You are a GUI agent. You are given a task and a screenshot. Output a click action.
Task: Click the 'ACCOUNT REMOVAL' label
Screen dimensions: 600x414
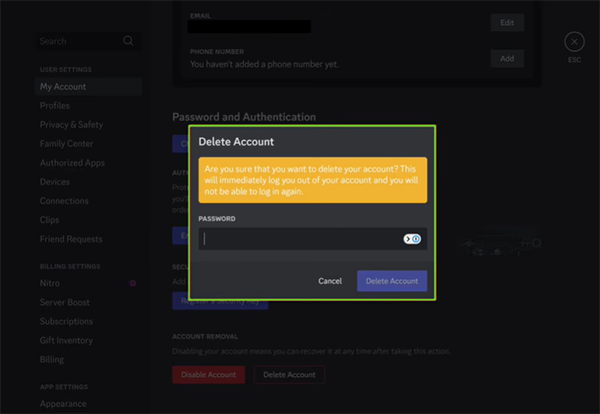click(x=205, y=337)
